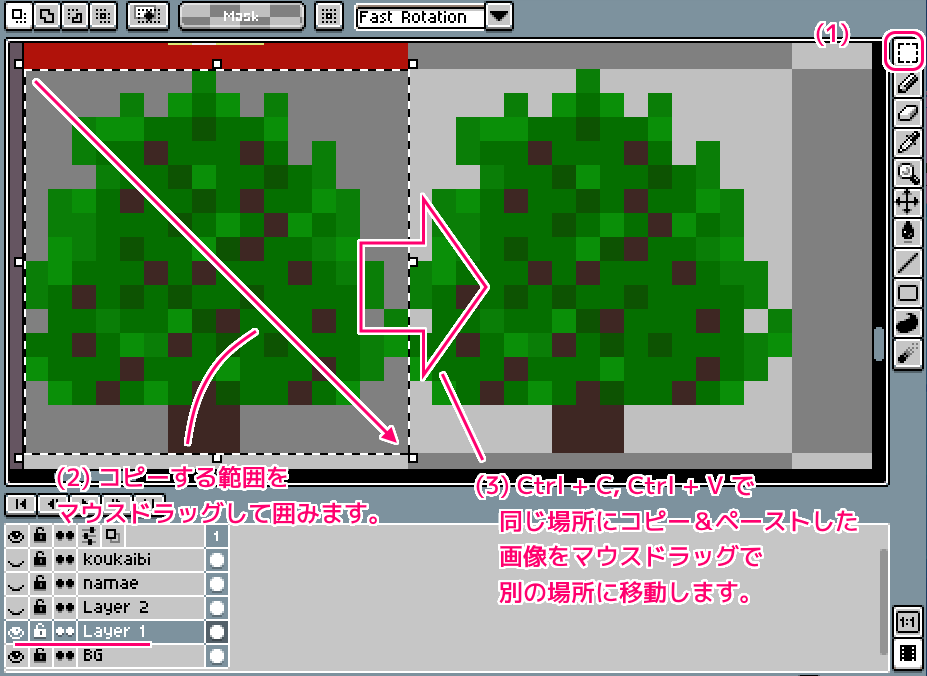The image size is (927, 676).
Task: Click the pixel grid icon near the bottom right
Action: point(908,654)
